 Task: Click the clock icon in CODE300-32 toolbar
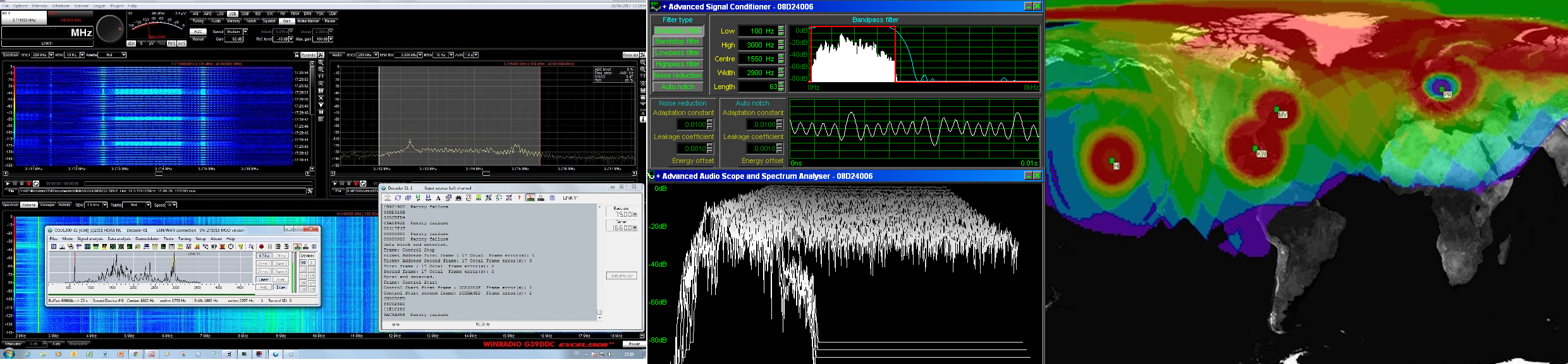pyautogui.click(x=231, y=246)
